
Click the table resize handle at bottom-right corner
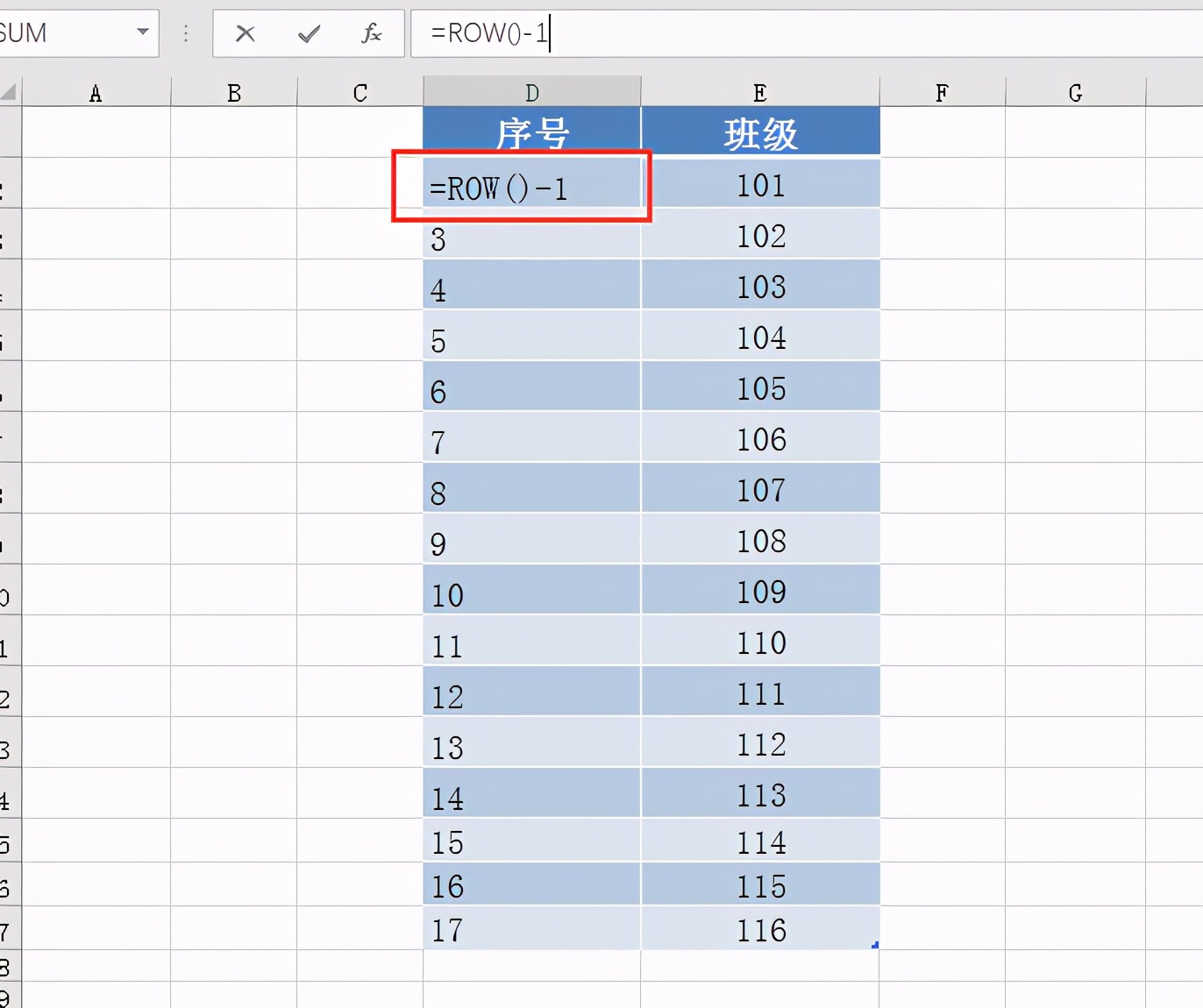(x=875, y=945)
